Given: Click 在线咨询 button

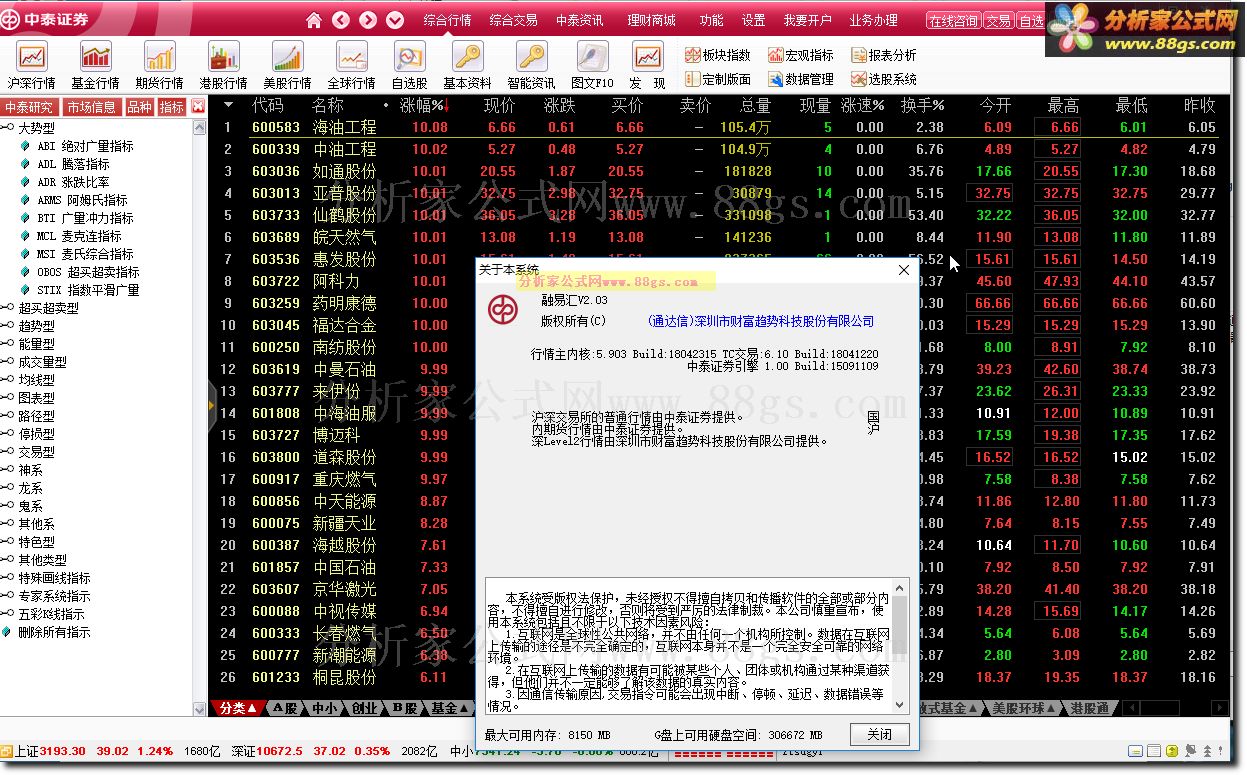Looking at the screenshot, I should (953, 21).
